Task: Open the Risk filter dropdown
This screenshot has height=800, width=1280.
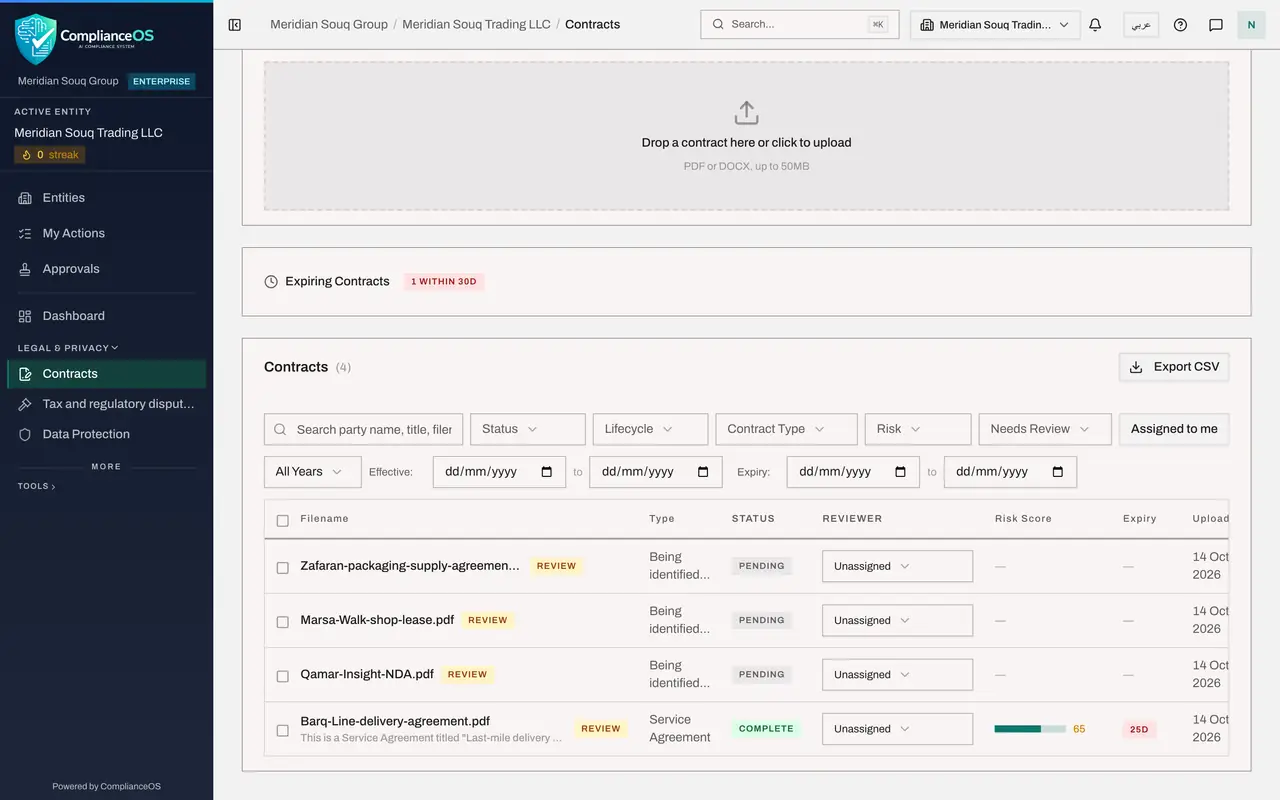Action: tap(918, 429)
